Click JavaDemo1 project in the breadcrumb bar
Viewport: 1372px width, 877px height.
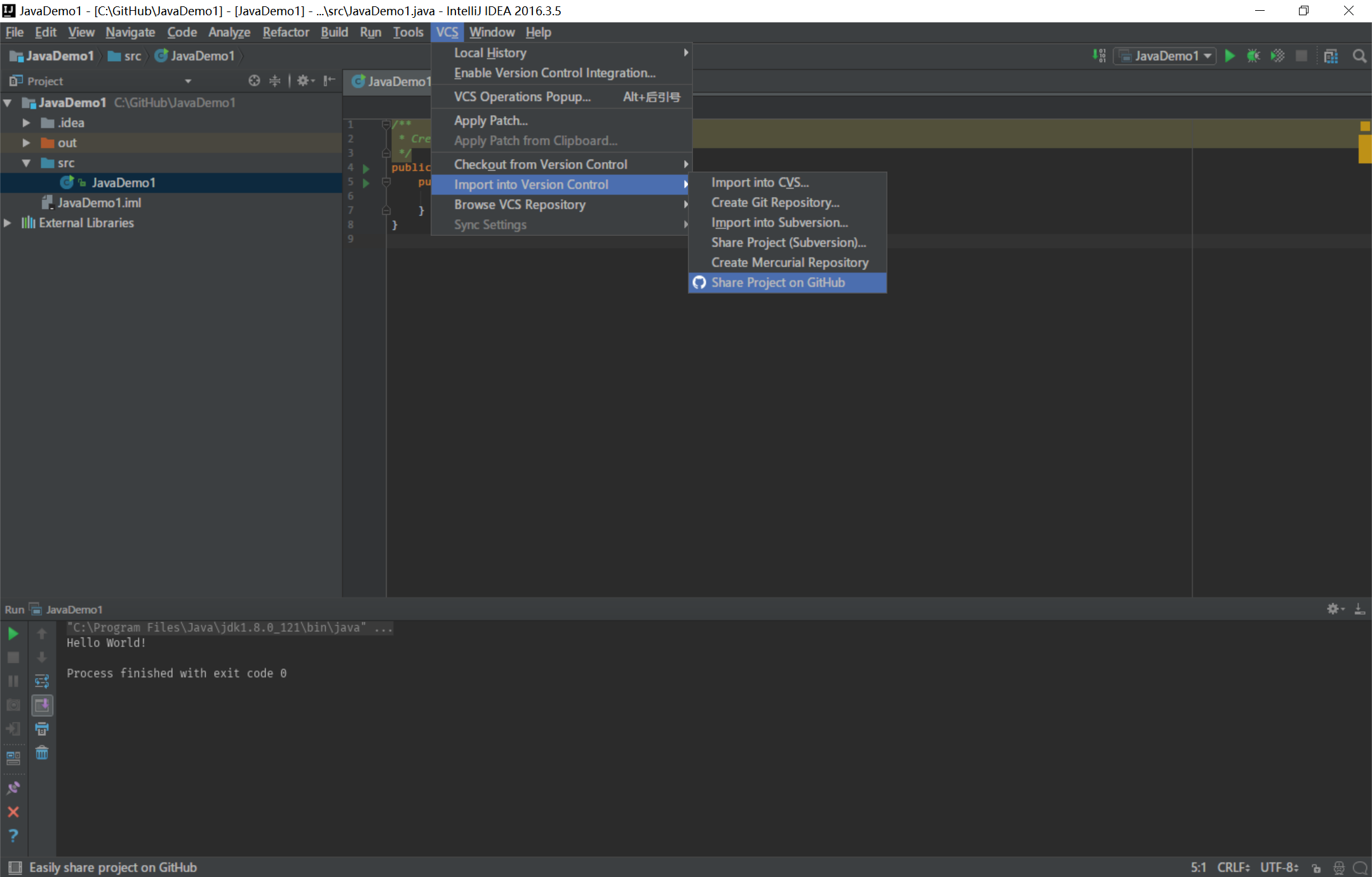click(x=52, y=56)
